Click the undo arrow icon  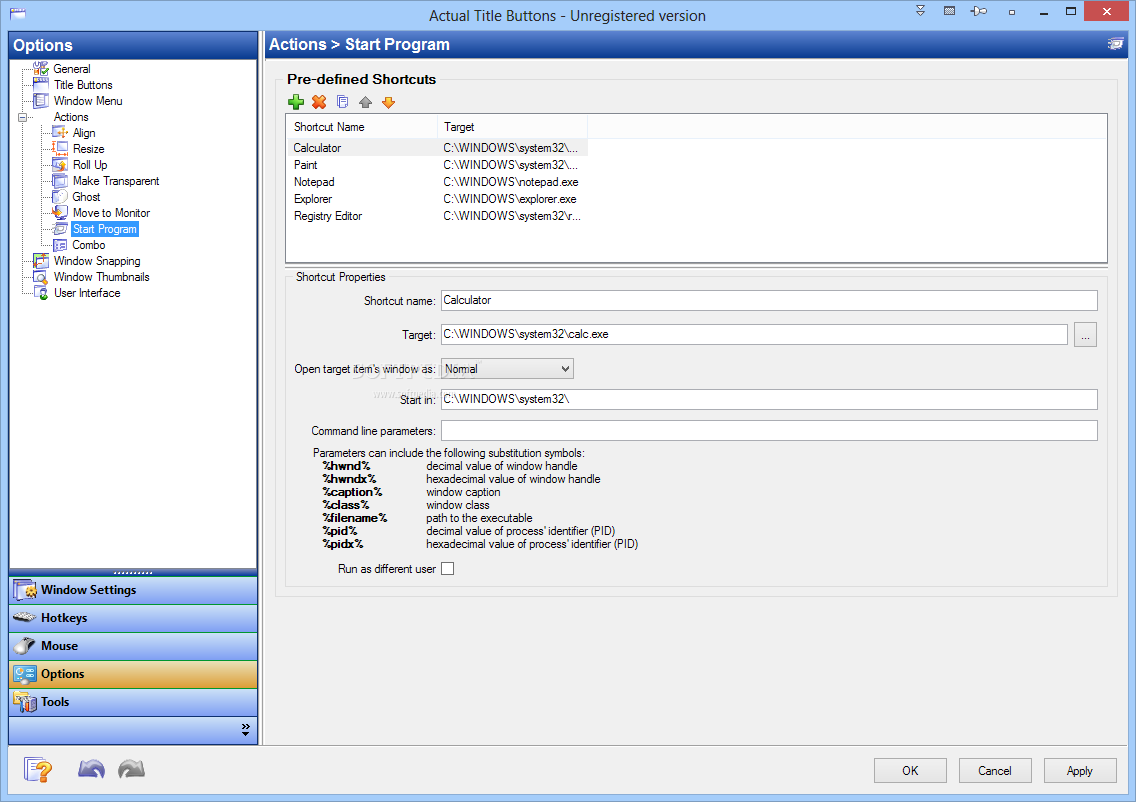(x=91, y=769)
